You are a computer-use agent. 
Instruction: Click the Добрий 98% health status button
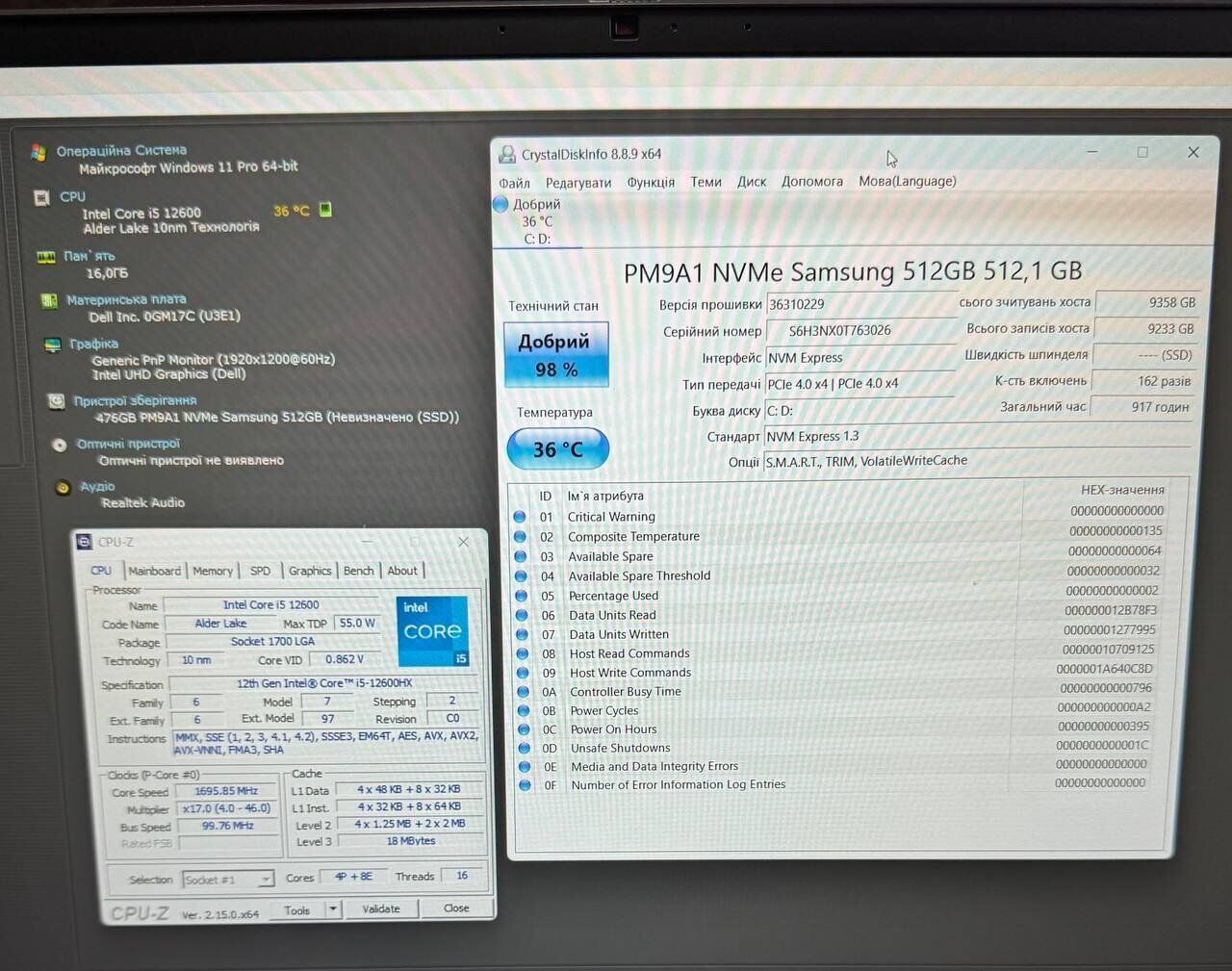click(x=555, y=354)
